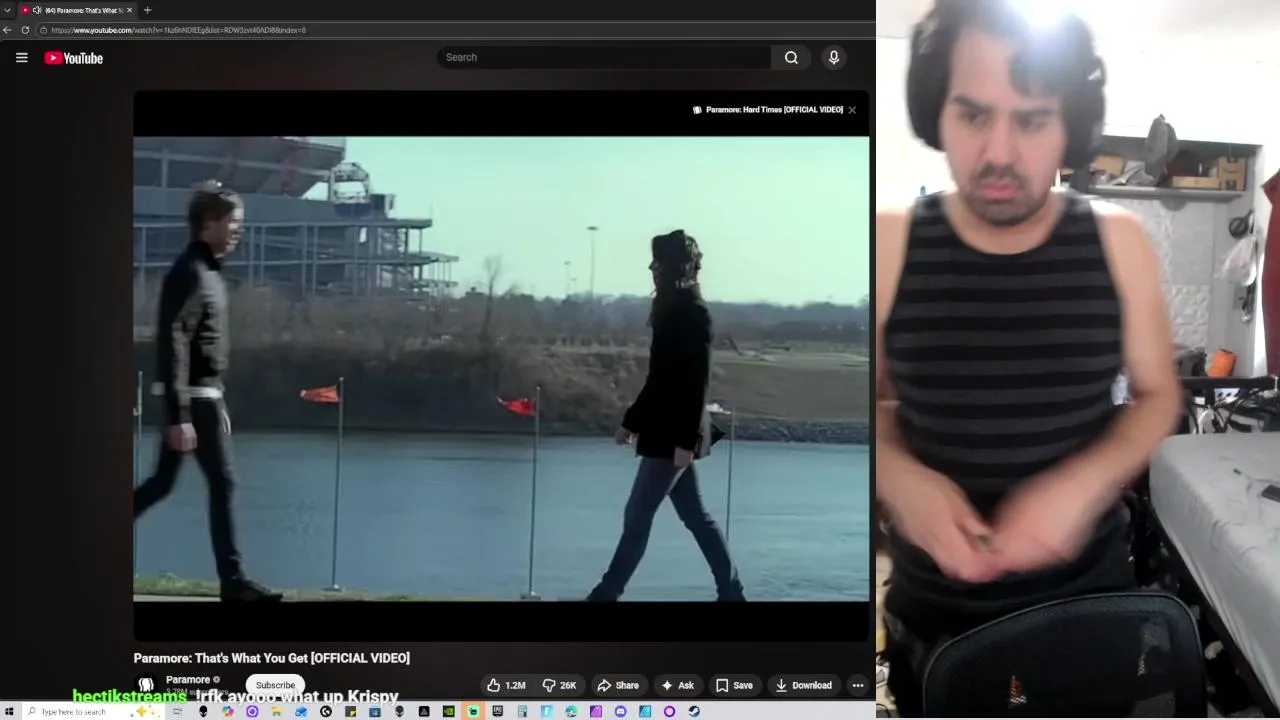Close the Paramore browser tab
Viewport: 1280px width, 720px height.
point(129,10)
